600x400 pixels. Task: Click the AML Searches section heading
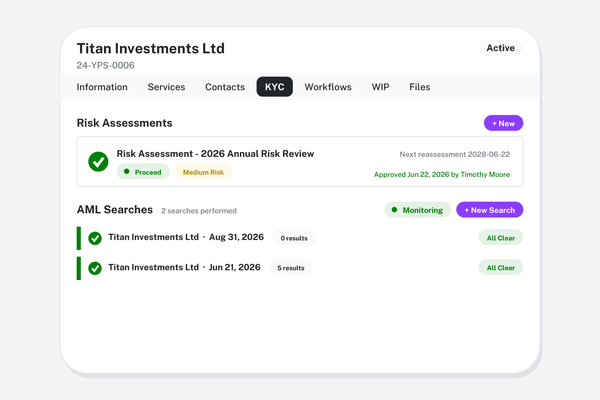point(115,210)
